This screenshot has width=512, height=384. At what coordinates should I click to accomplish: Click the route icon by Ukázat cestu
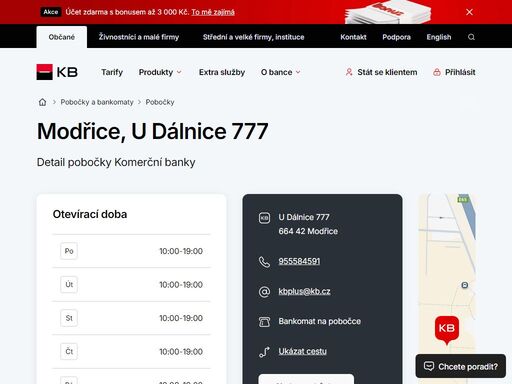click(x=264, y=352)
